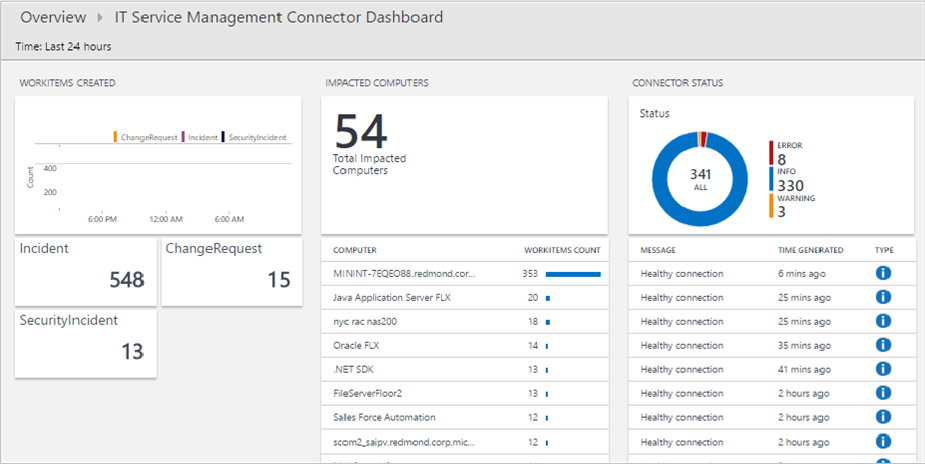Click info icon for 35 mins ago message
This screenshot has height=464, width=925.
coord(883,345)
